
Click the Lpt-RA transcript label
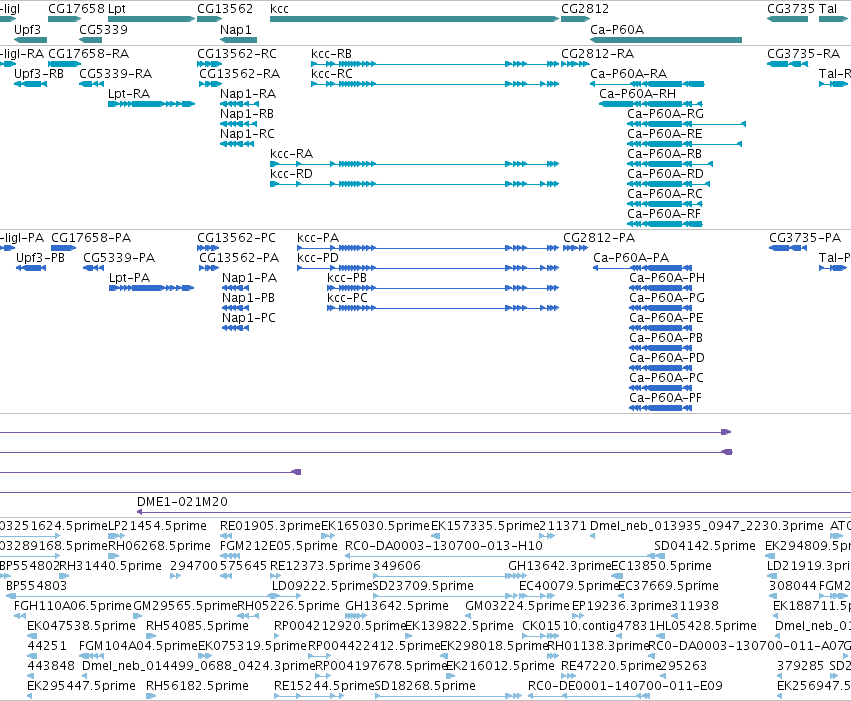tap(129, 94)
